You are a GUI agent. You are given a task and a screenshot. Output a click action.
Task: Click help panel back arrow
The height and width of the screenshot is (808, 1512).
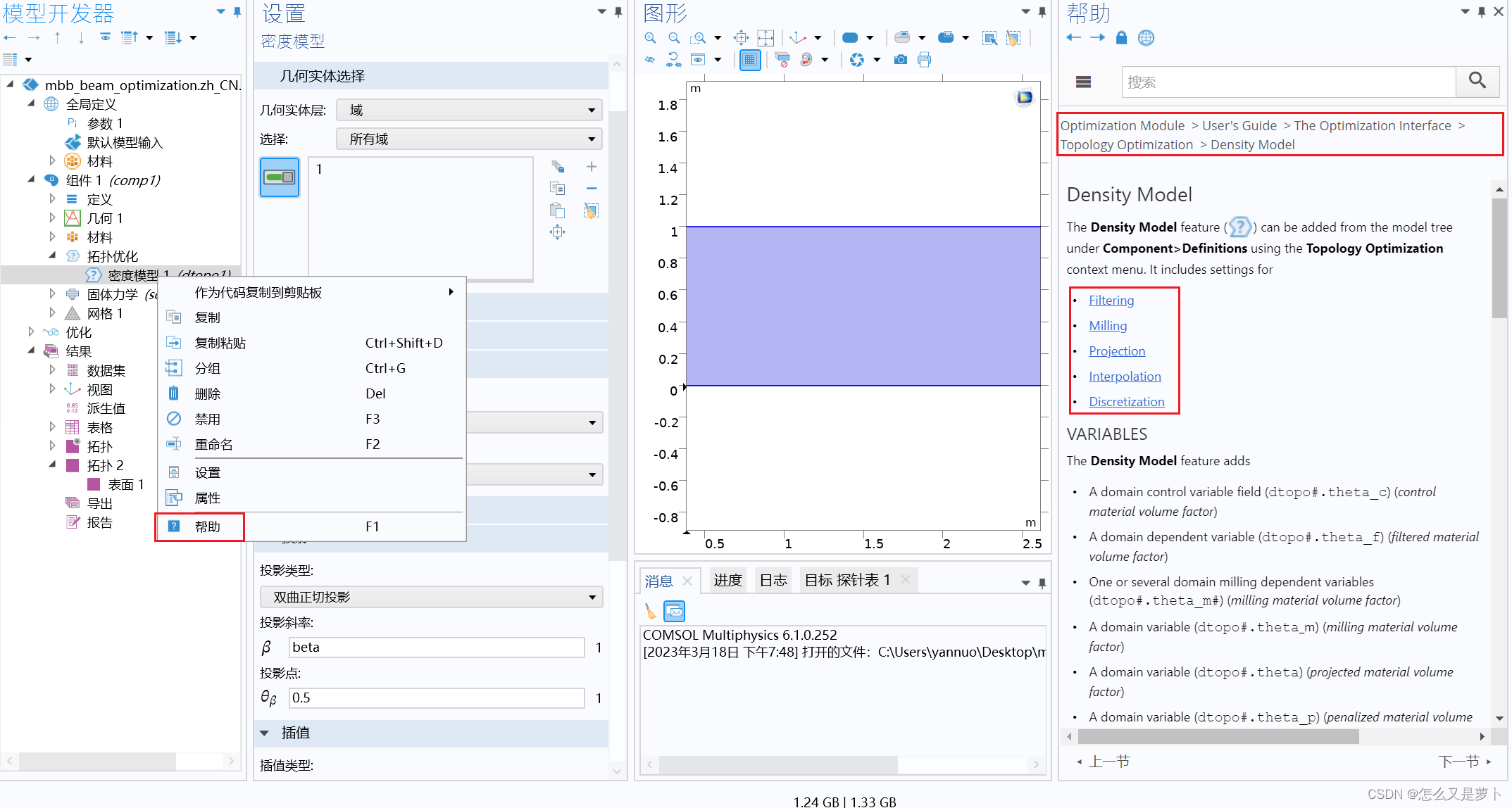pyautogui.click(x=1073, y=38)
